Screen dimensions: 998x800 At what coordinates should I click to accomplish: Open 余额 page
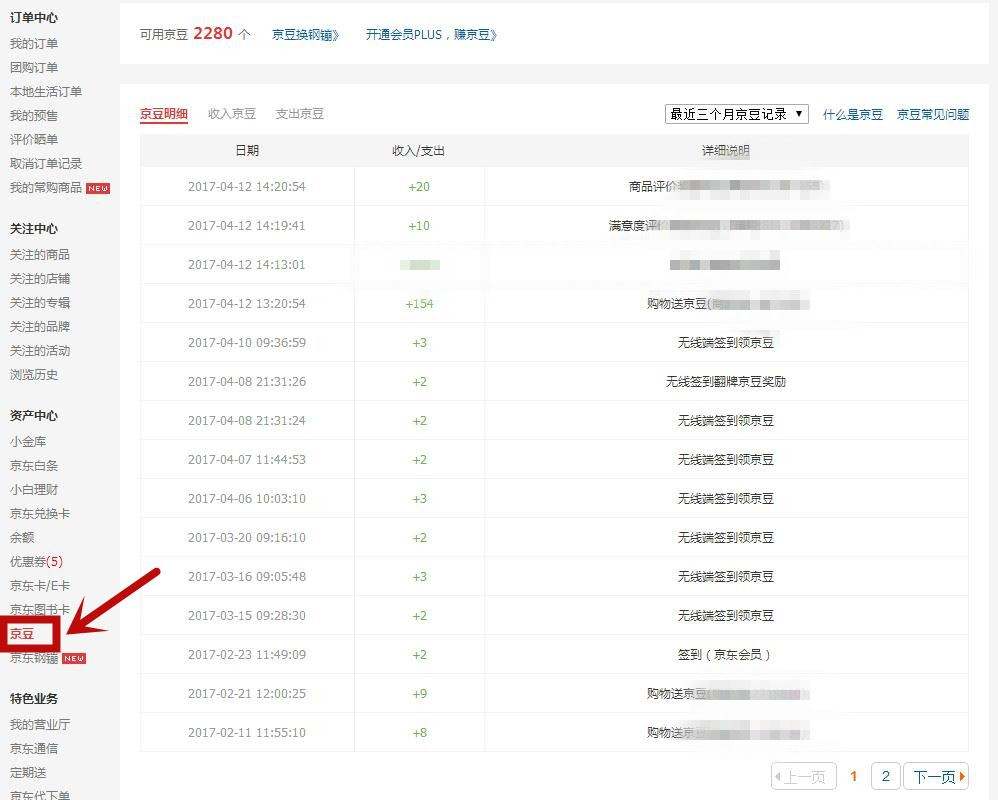22,538
